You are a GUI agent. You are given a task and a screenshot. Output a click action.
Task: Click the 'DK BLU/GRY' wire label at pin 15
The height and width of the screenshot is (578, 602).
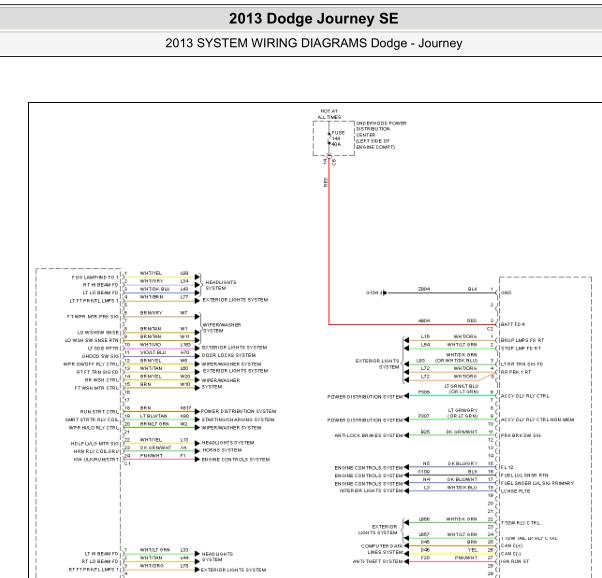pyautogui.click(x=463, y=463)
